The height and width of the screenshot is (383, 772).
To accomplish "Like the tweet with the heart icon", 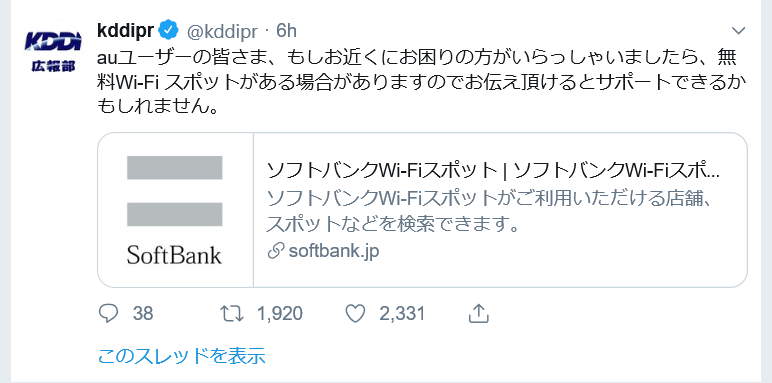I will 355,314.
